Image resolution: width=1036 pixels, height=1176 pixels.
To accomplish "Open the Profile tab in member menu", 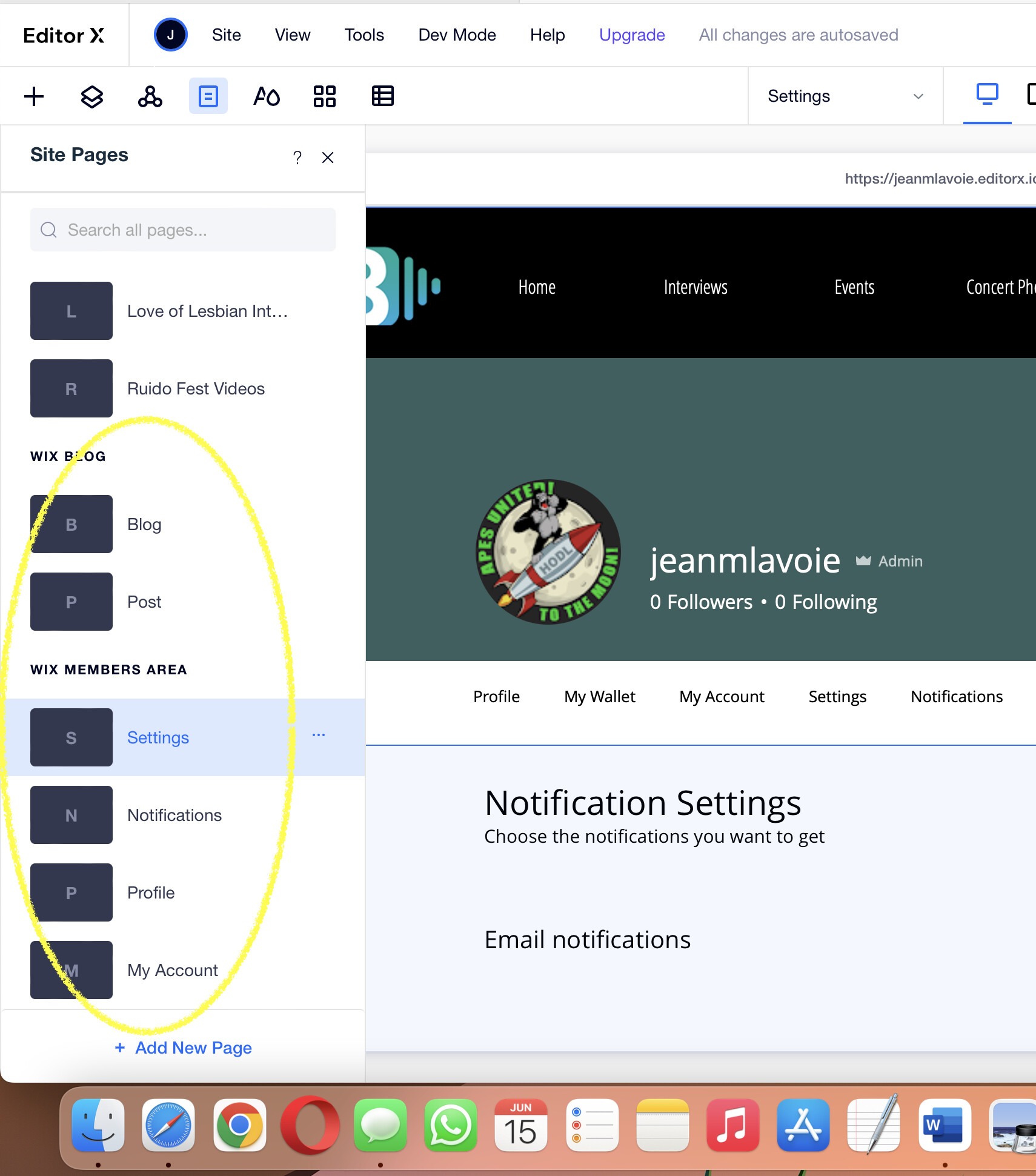I will point(496,697).
